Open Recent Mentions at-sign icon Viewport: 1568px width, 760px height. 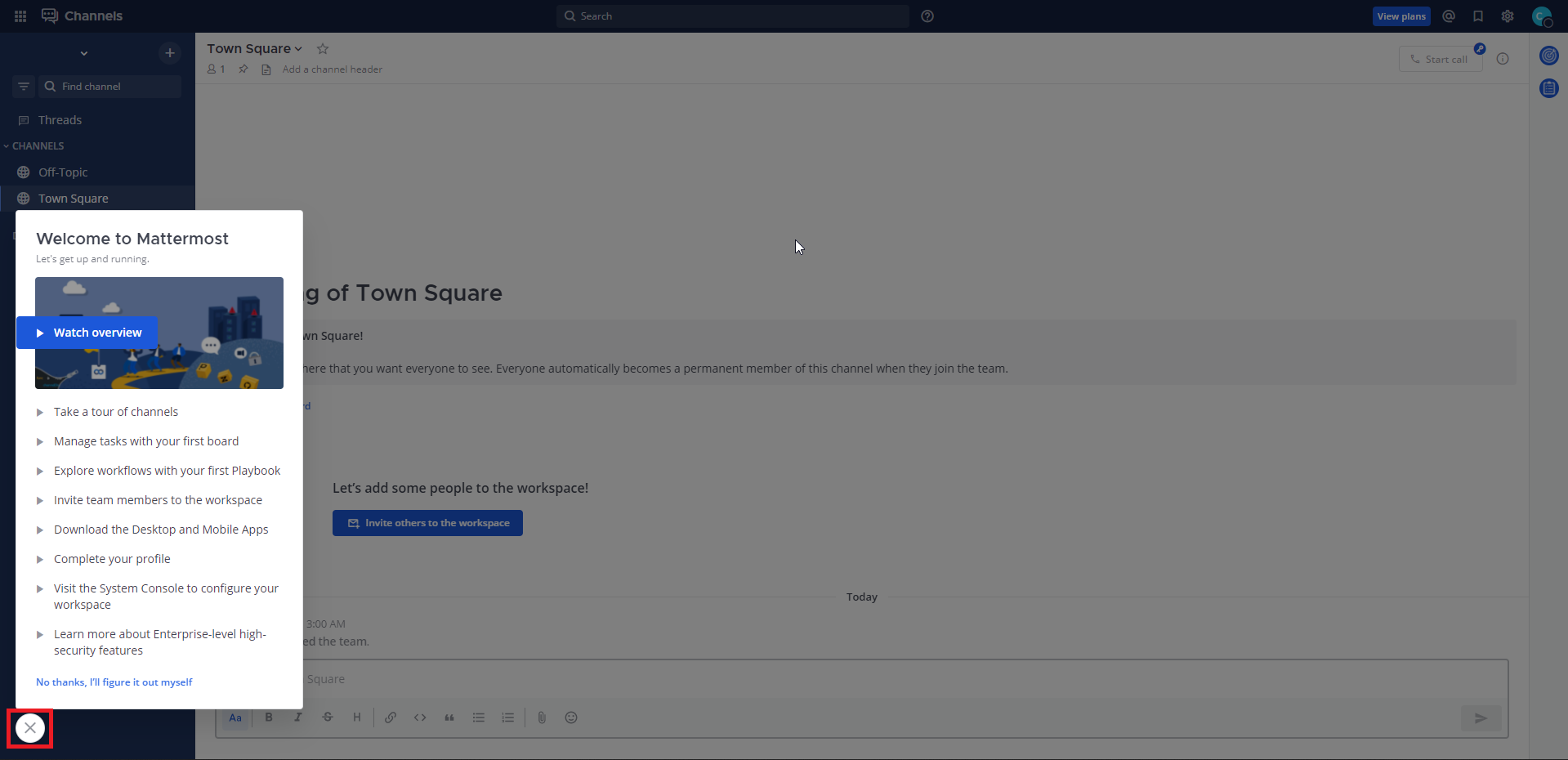(x=1449, y=16)
